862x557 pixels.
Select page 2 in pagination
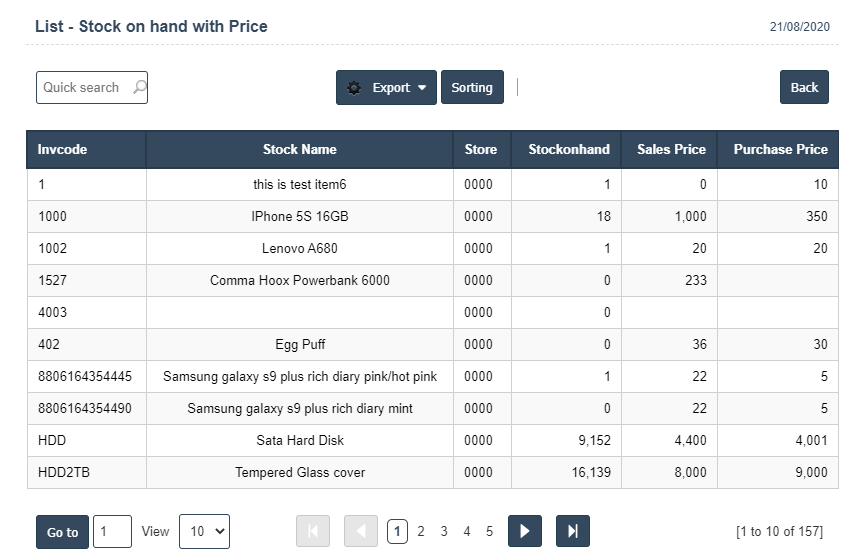pos(421,532)
